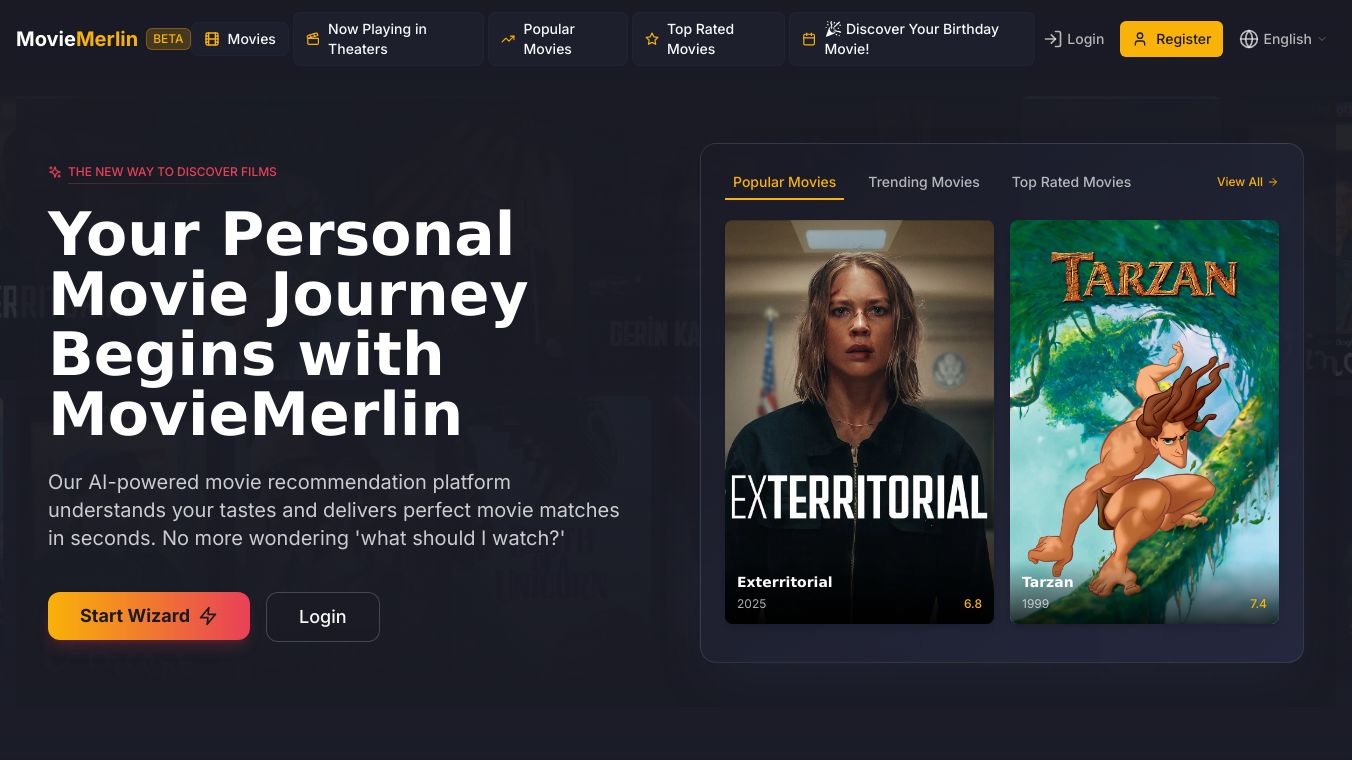Viewport: 1352px width, 760px height.
Task: Select the Popular Movies tab in the card
Action: [784, 182]
